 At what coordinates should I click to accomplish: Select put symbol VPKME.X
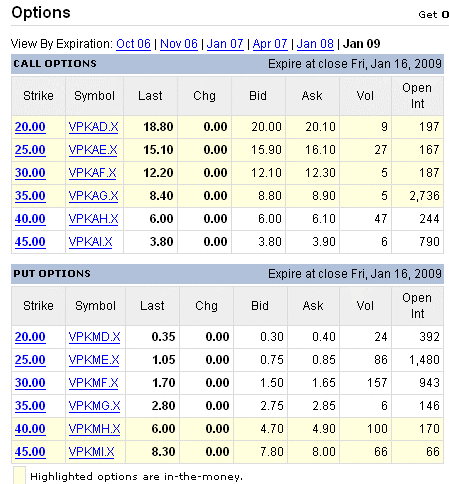[94, 360]
